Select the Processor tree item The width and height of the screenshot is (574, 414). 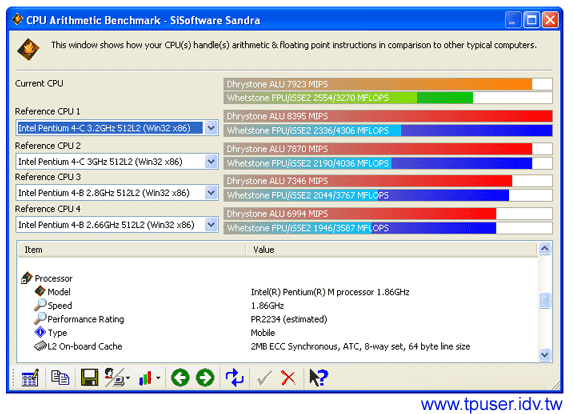[x=53, y=279]
